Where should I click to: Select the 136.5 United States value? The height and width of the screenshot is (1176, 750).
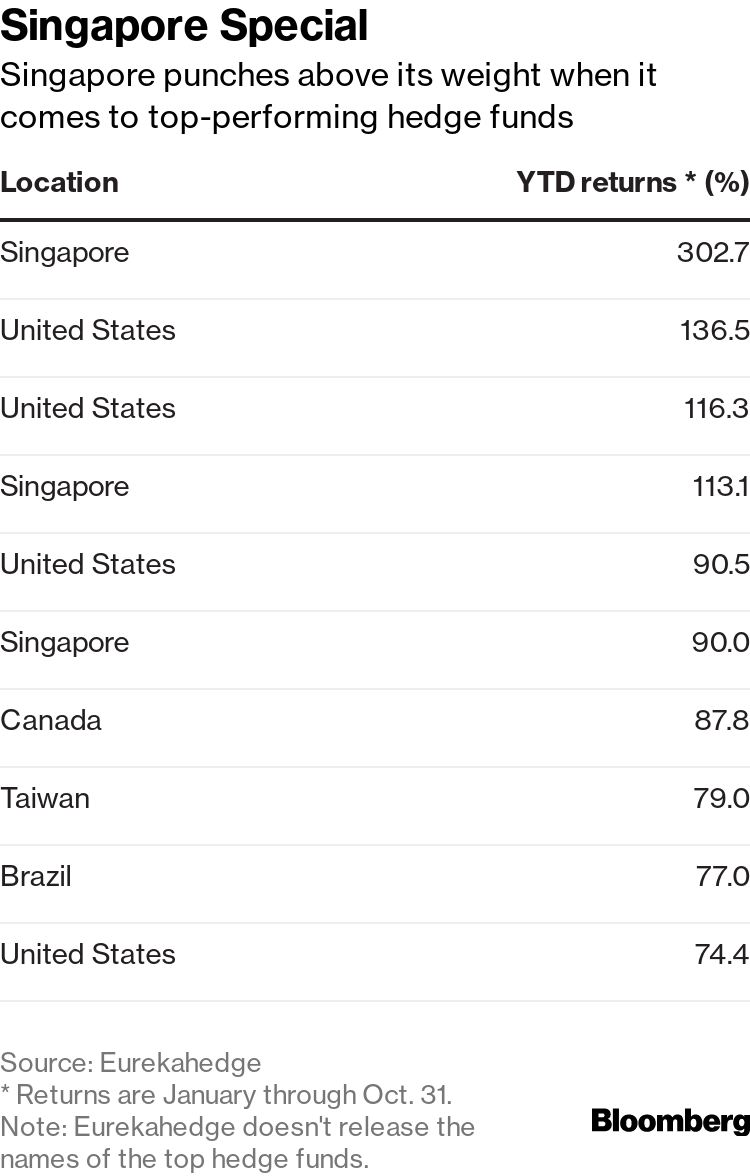(714, 330)
